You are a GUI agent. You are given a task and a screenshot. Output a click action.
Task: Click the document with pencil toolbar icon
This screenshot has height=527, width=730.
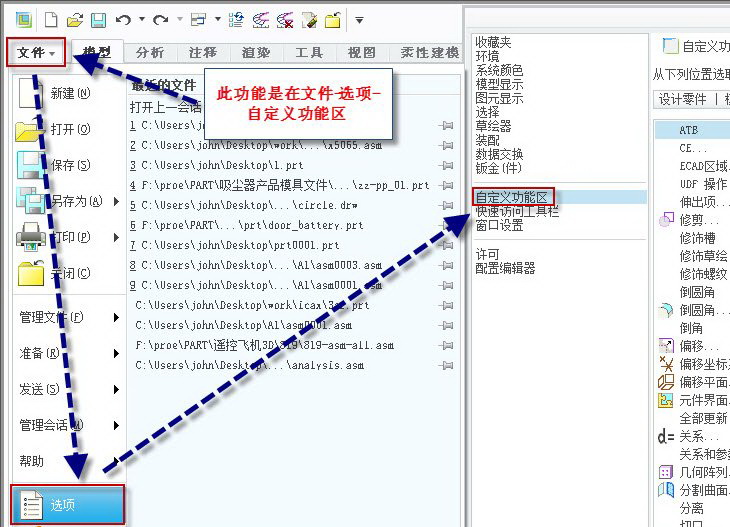(309, 20)
